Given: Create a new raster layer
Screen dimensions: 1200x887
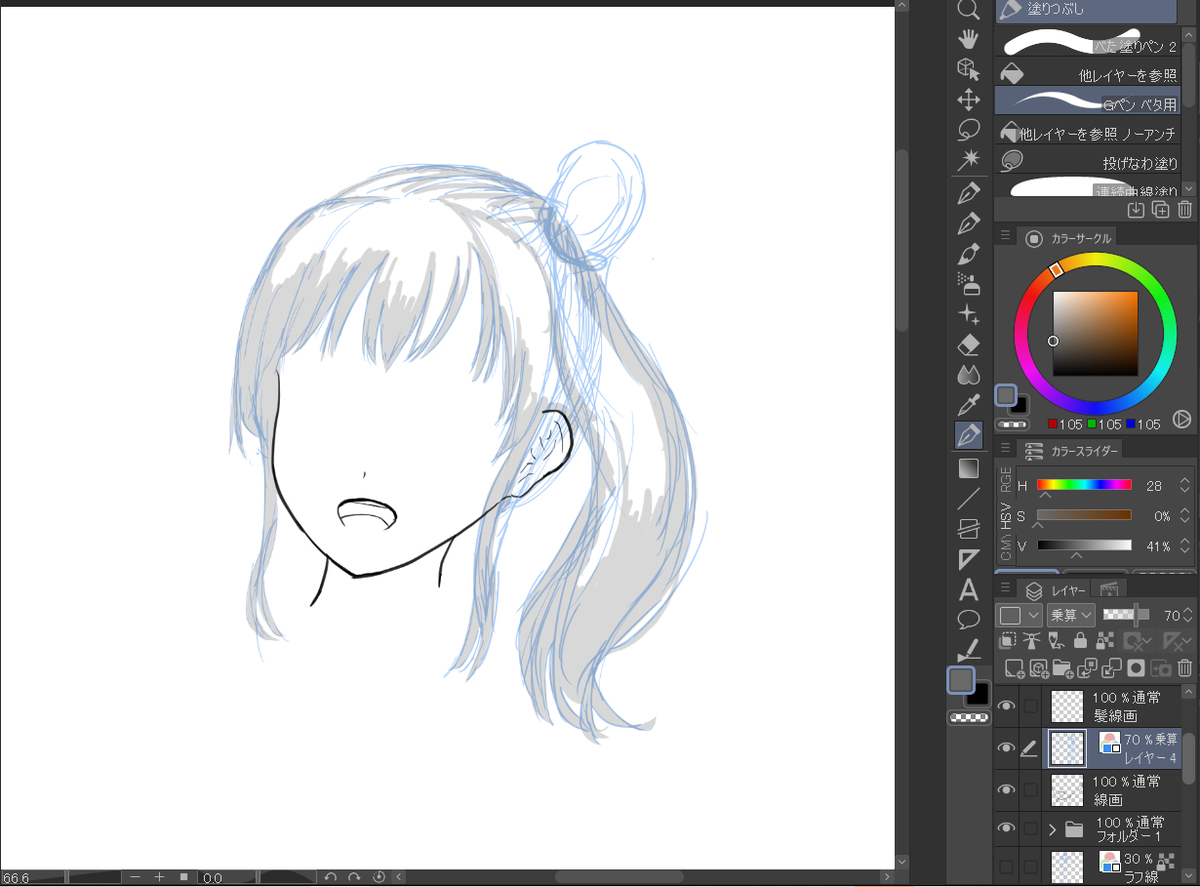Looking at the screenshot, I should (x=1014, y=668).
